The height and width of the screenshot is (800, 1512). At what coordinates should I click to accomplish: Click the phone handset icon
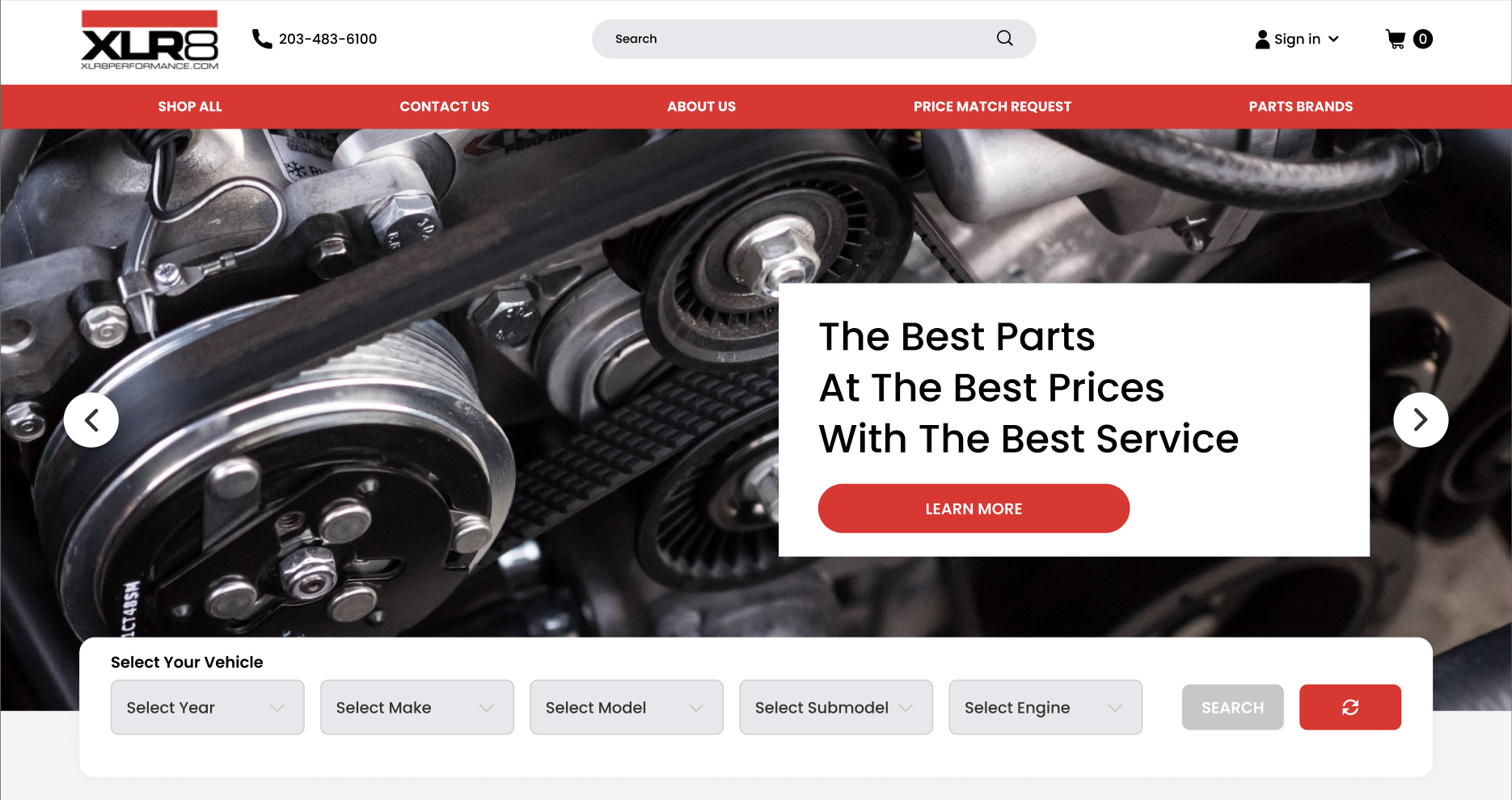262,39
